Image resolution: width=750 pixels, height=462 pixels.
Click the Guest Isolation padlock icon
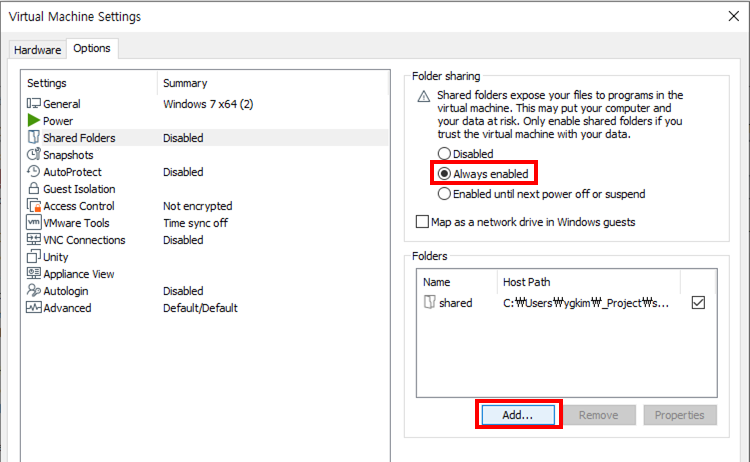(x=33, y=188)
